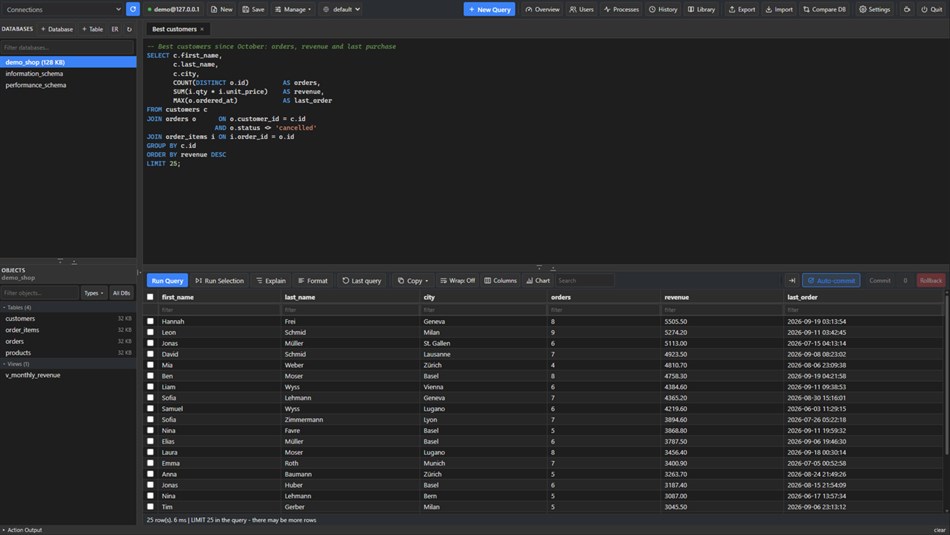Image resolution: width=950 pixels, height=535 pixels.
Task: Click the theme icon next to Quit
Action: [x=906, y=9]
